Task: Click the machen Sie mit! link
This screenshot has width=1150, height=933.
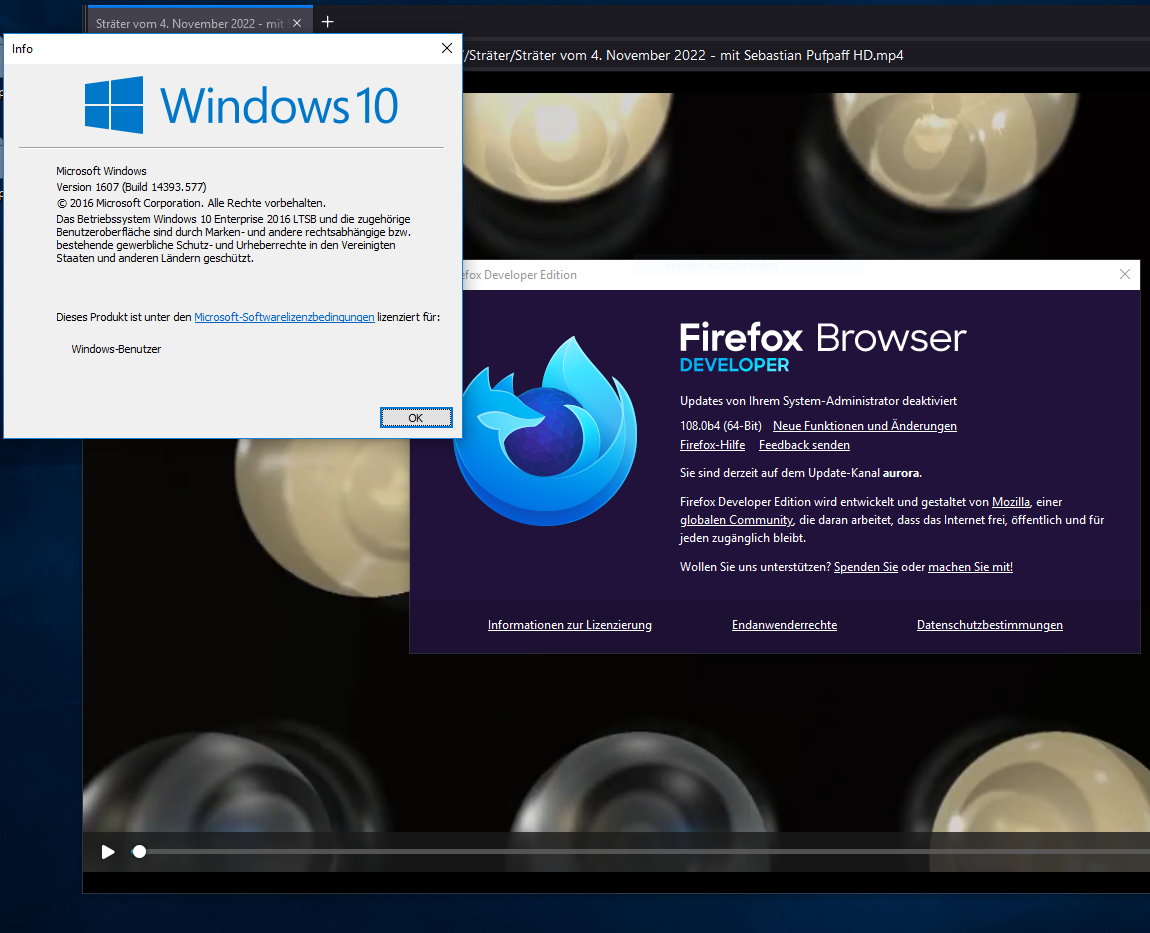Action: (970, 567)
